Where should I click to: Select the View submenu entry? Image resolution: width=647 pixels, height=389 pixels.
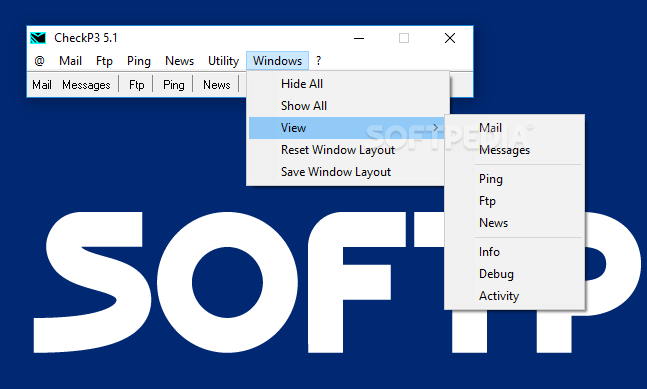(347, 128)
